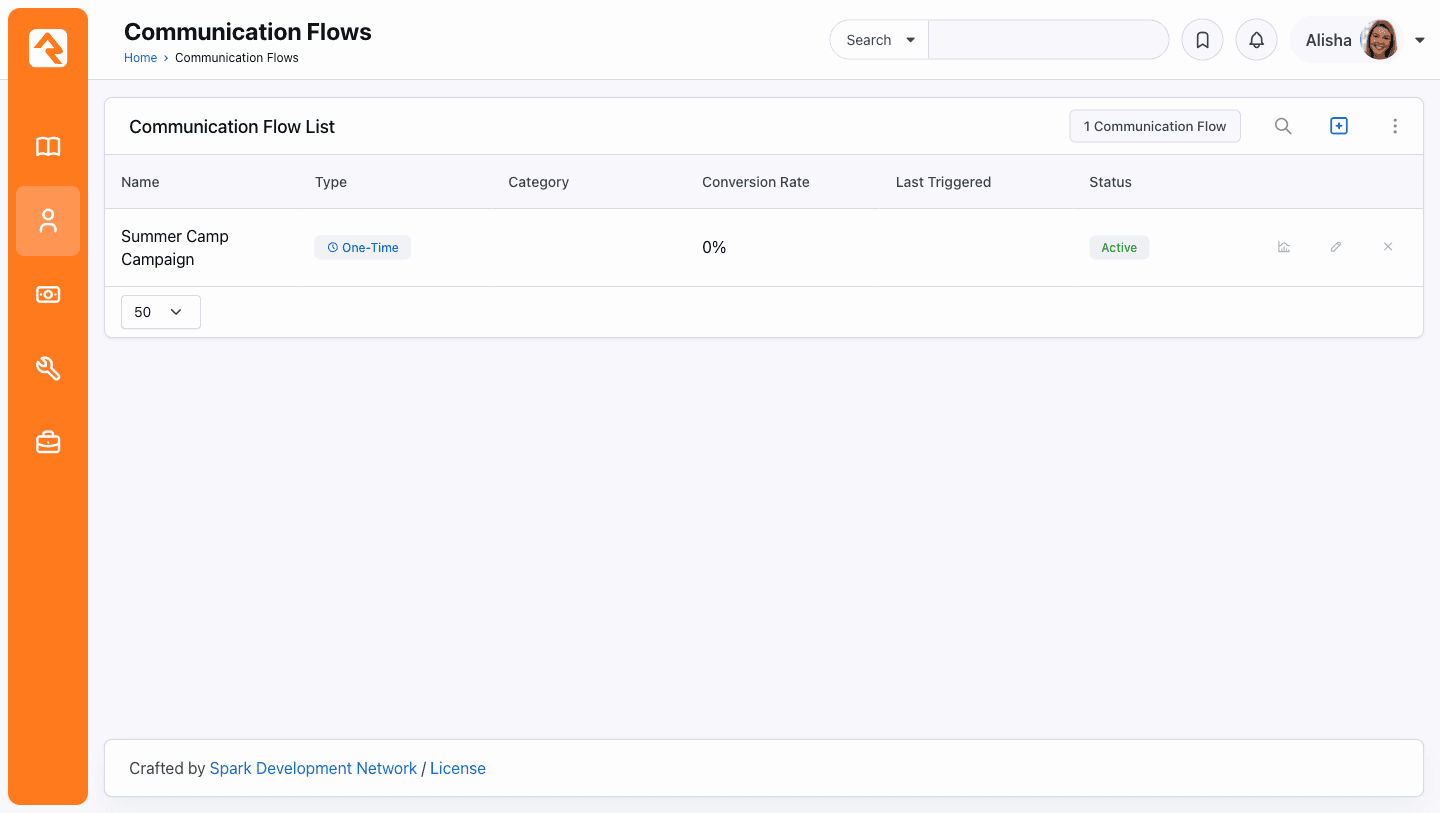
Task: Select the Finance icon in the sidebar
Action: (x=48, y=294)
